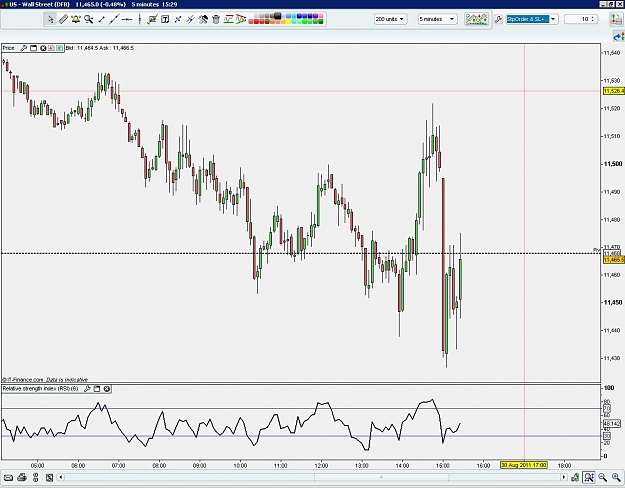Viewport: 625px width, 488px height.
Task: Click the blue arrow trading icon
Action: (x=618, y=37)
